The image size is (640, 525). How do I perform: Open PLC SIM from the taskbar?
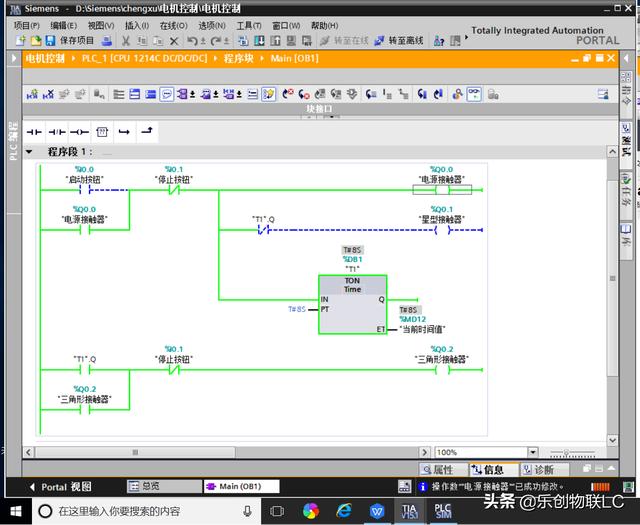(x=442, y=511)
